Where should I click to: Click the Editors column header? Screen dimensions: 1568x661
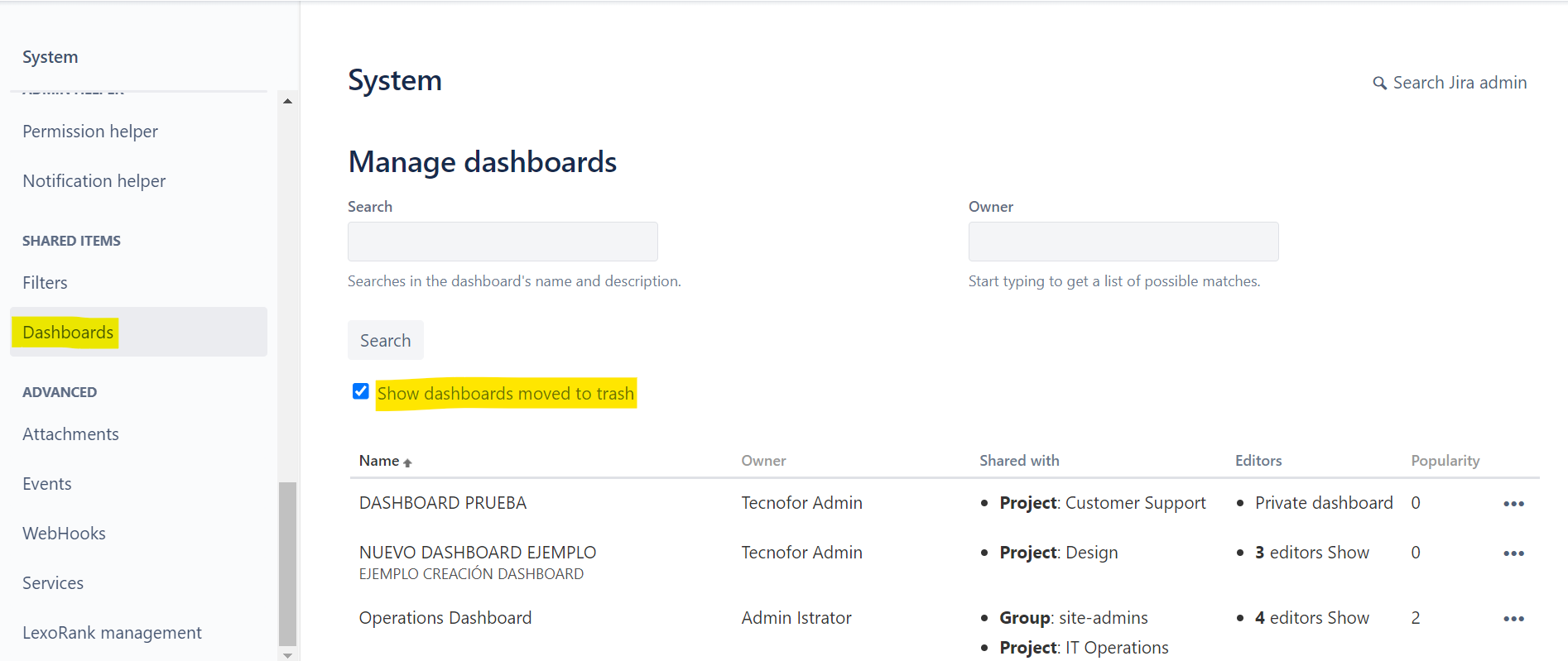(x=1258, y=461)
